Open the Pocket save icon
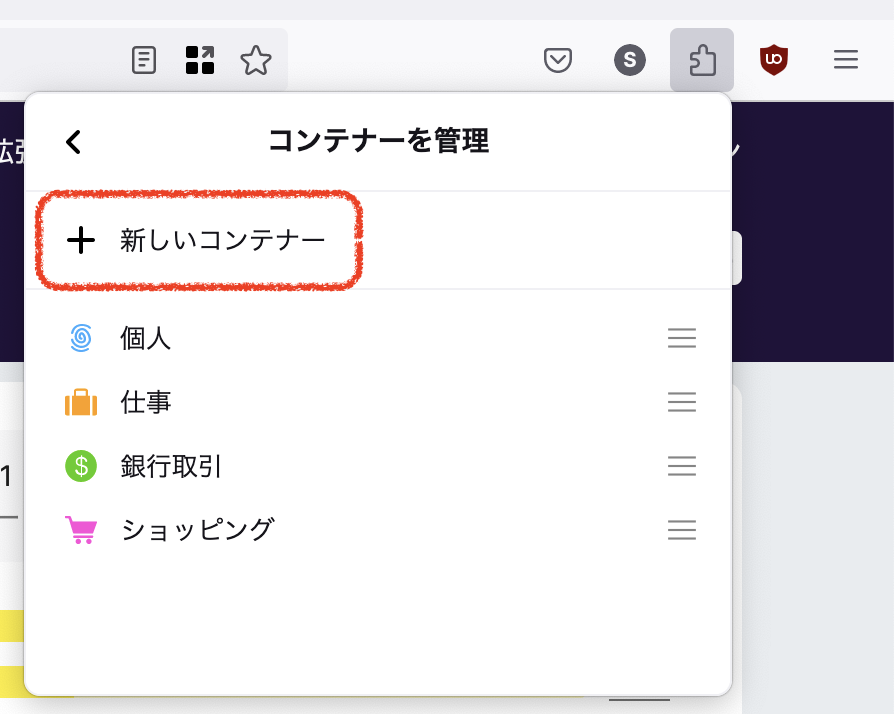Screen dimensions: 894x714 [557, 60]
